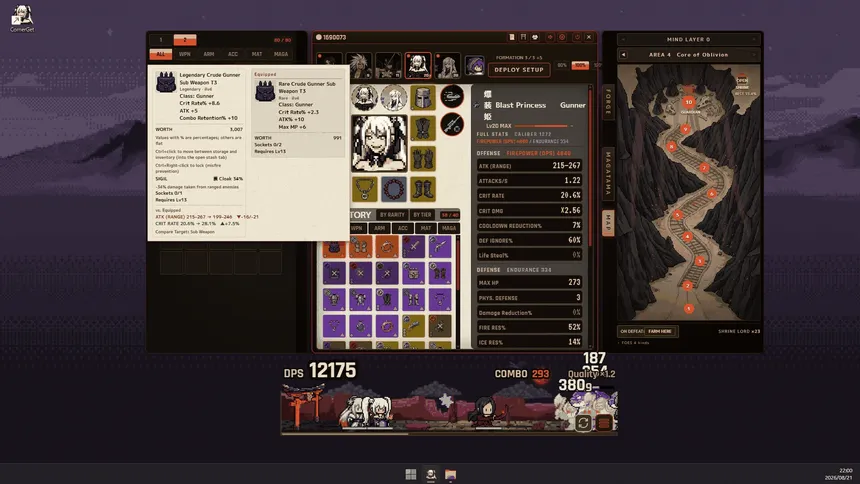Viewport: 860px width, 484px height.
Task: Open the MAP side tab
Action: 608,223
